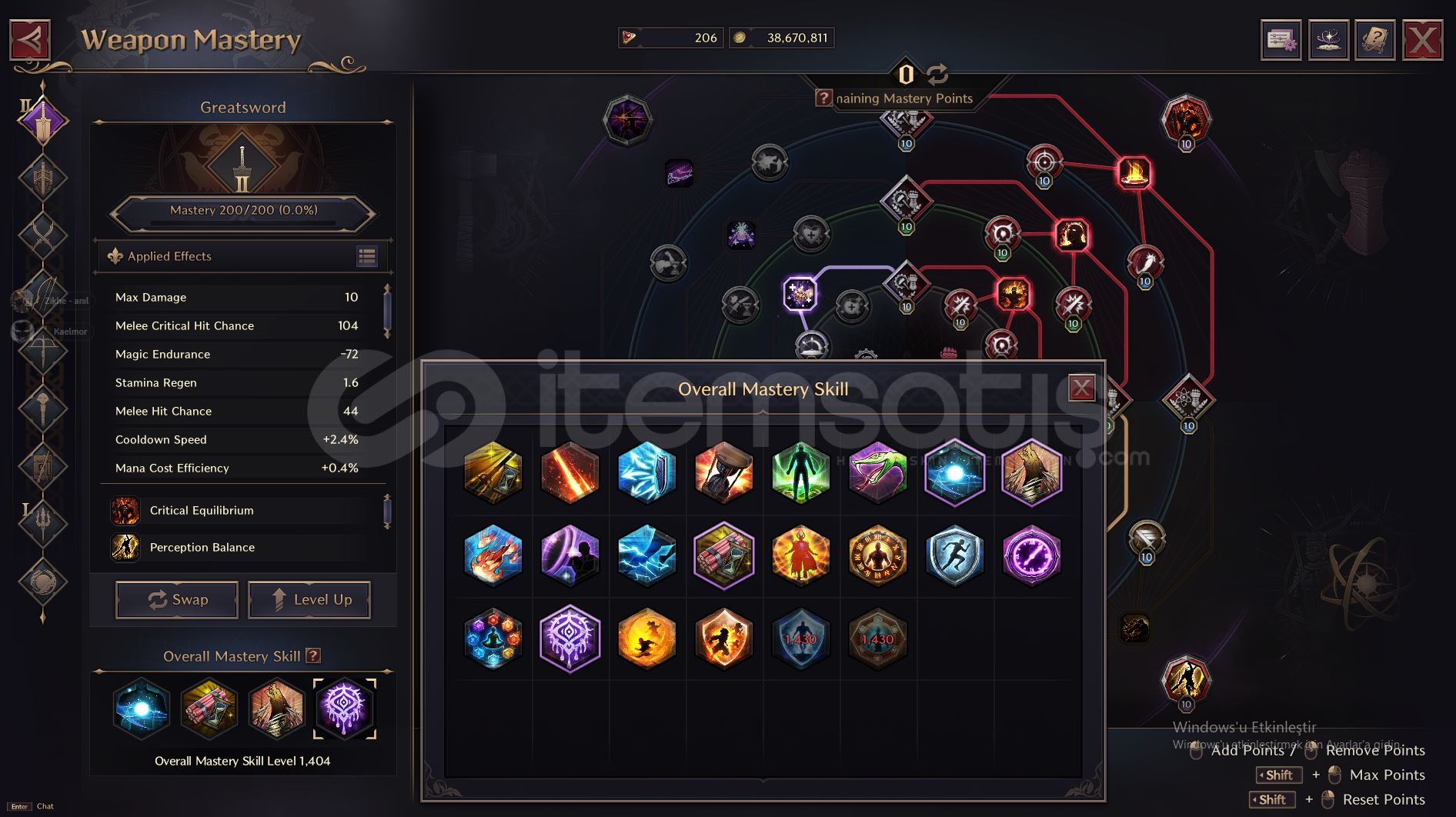Open Overall Mastery Skill help tooltip
1456x817 pixels.
click(313, 655)
